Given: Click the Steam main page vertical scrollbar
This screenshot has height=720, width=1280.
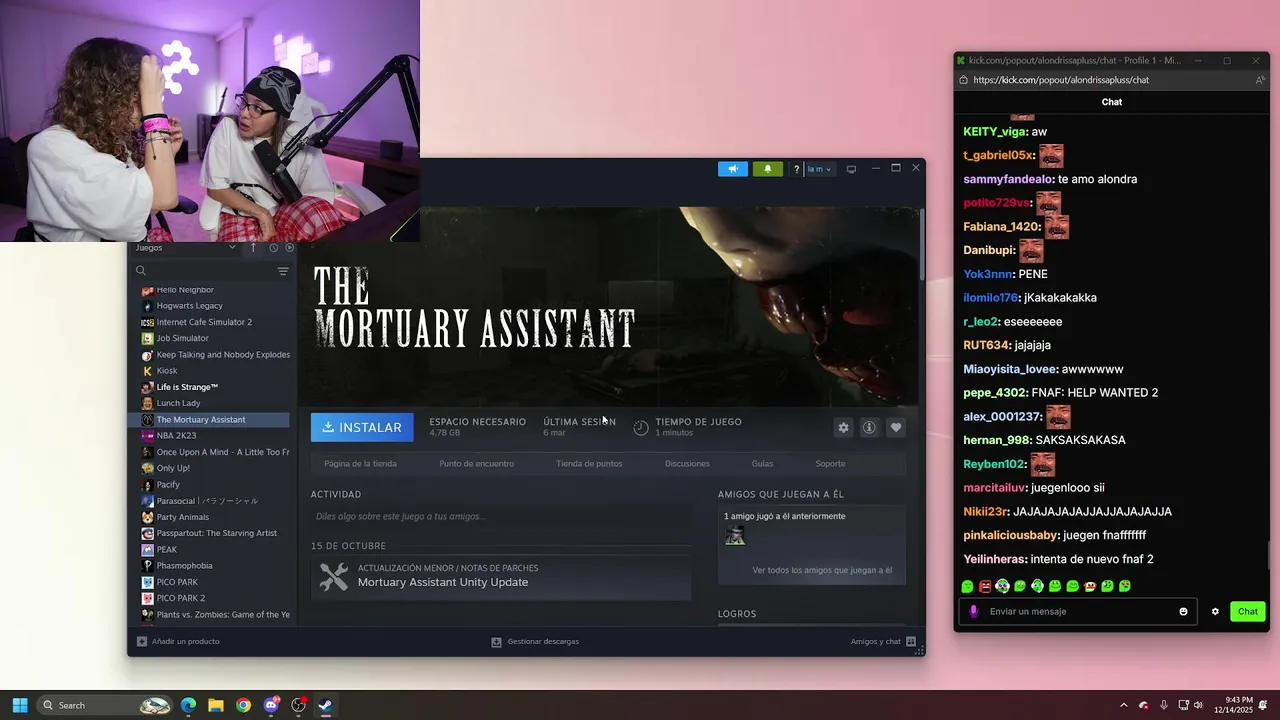Looking at the screenshot, I should pyautogui.click(x=921, y=245).
